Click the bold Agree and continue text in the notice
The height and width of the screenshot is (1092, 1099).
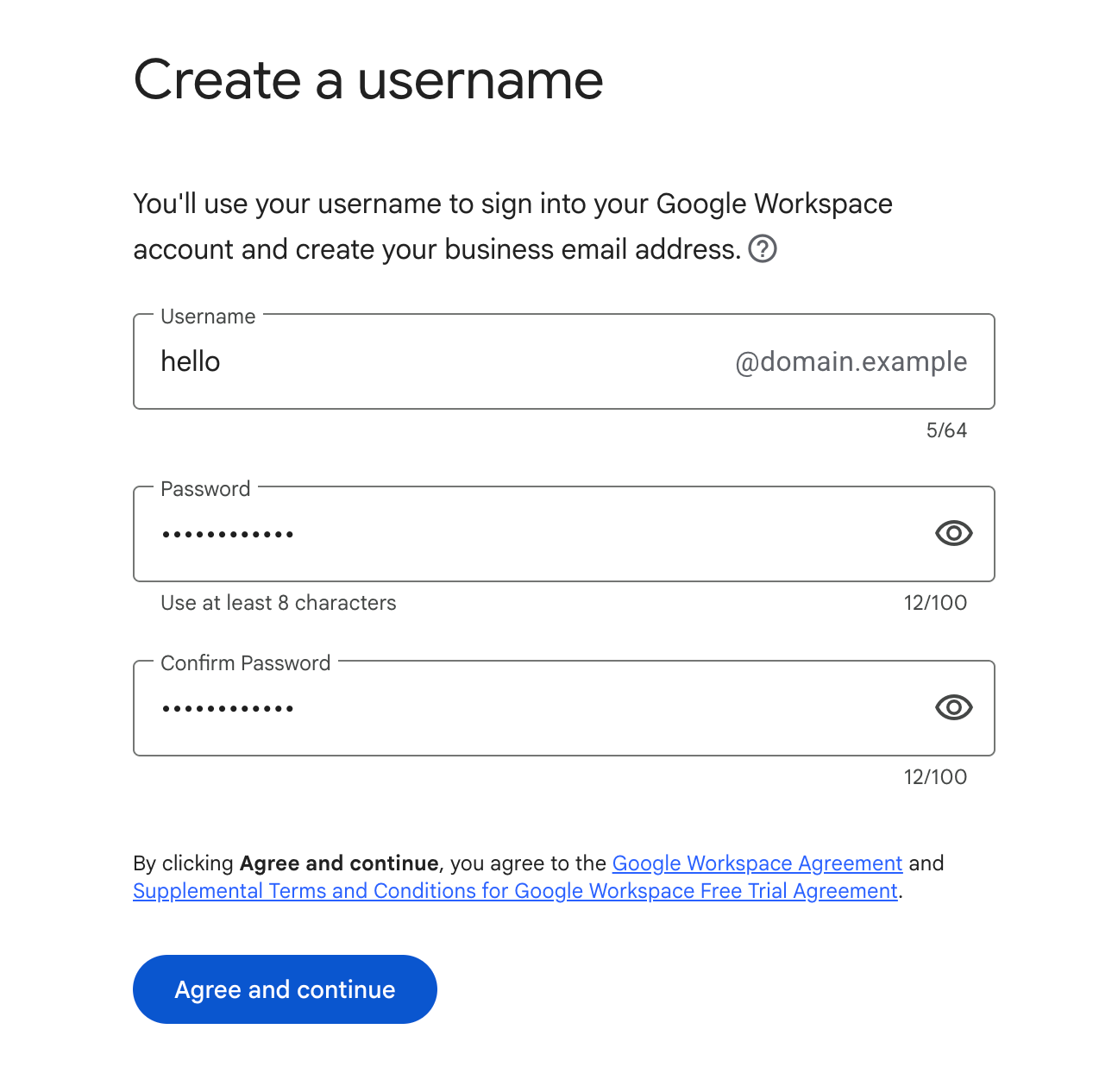pyautogui.click(x=339, y=863)
